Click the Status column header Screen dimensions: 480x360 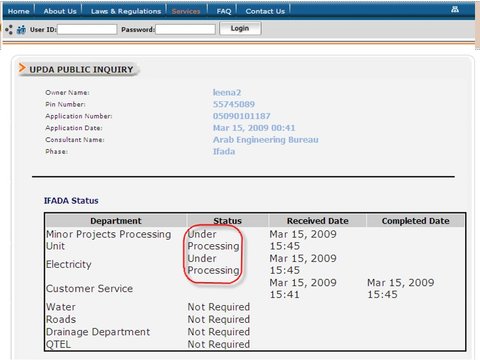[x=227, y=221]
